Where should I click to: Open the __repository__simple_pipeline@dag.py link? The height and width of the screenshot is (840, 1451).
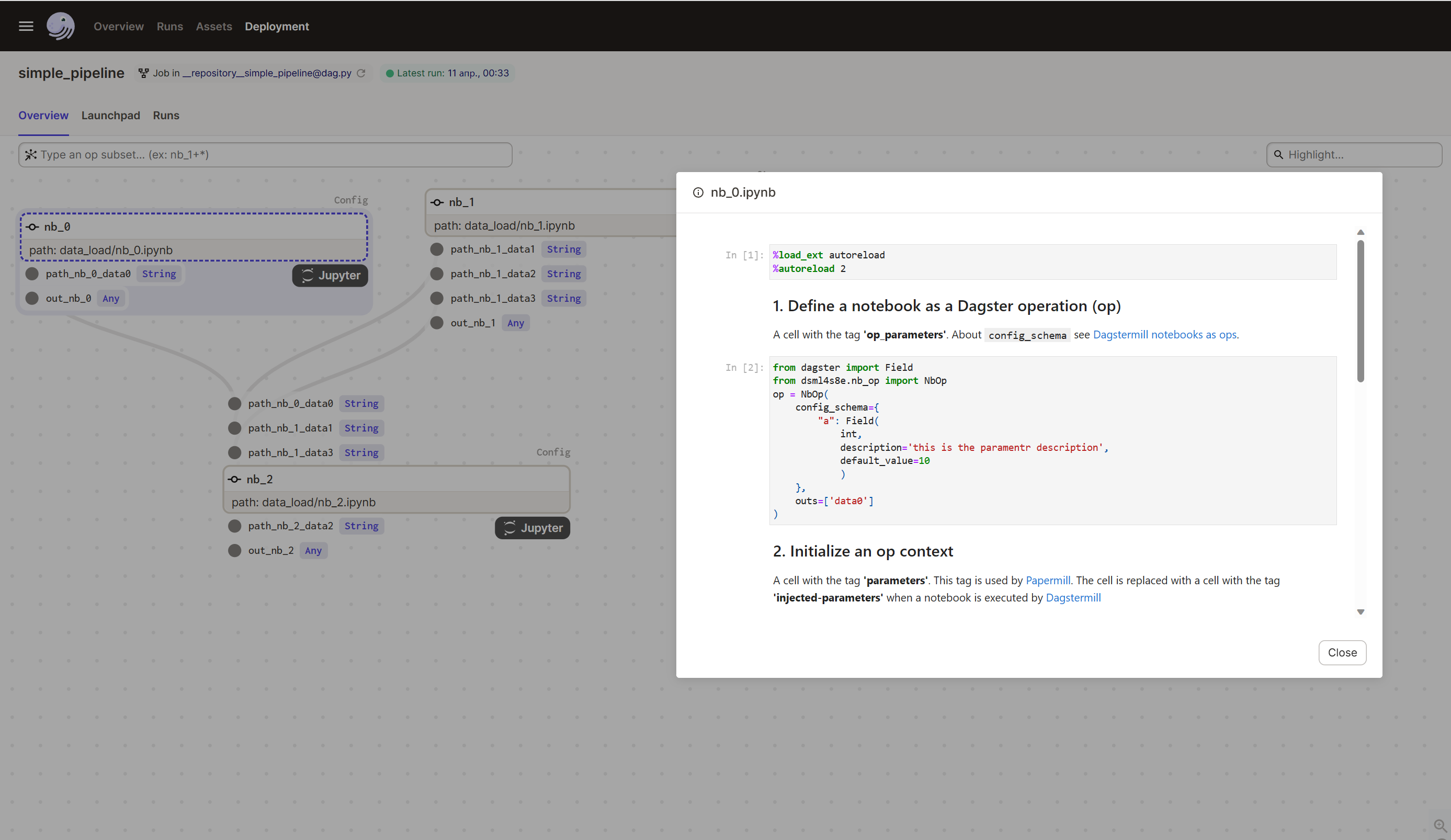[267, 73]
